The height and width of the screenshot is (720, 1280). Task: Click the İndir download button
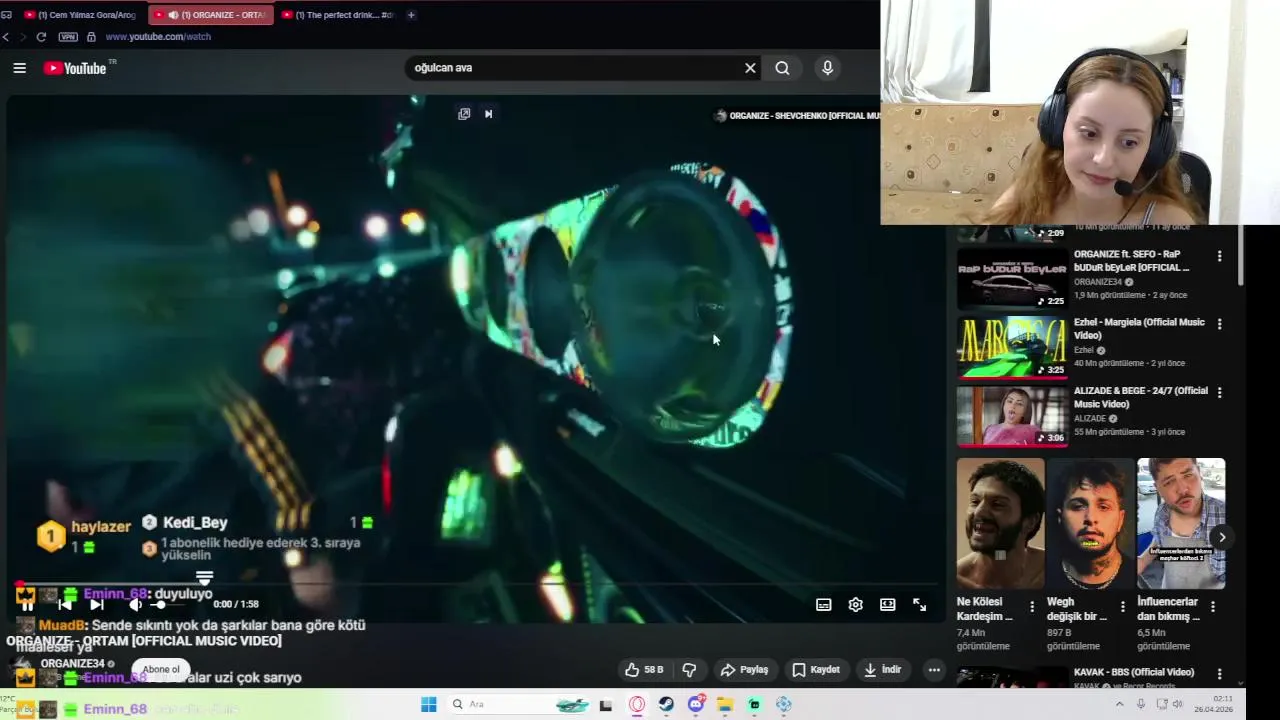point(883,670)
